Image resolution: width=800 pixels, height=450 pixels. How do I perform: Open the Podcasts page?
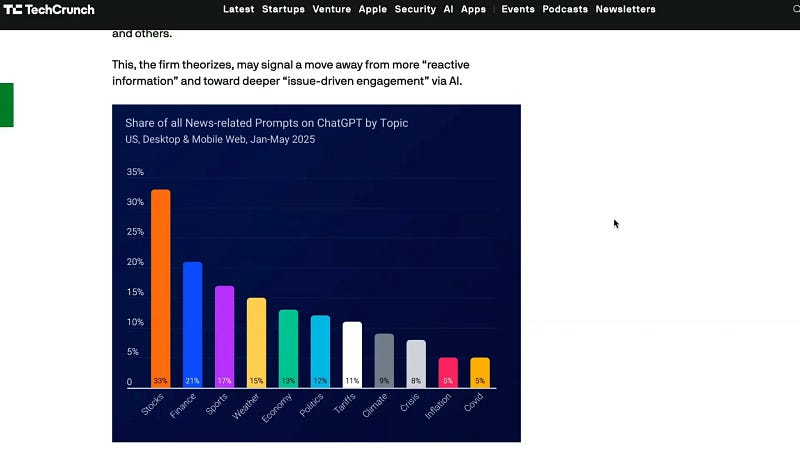tap(565, 9)
